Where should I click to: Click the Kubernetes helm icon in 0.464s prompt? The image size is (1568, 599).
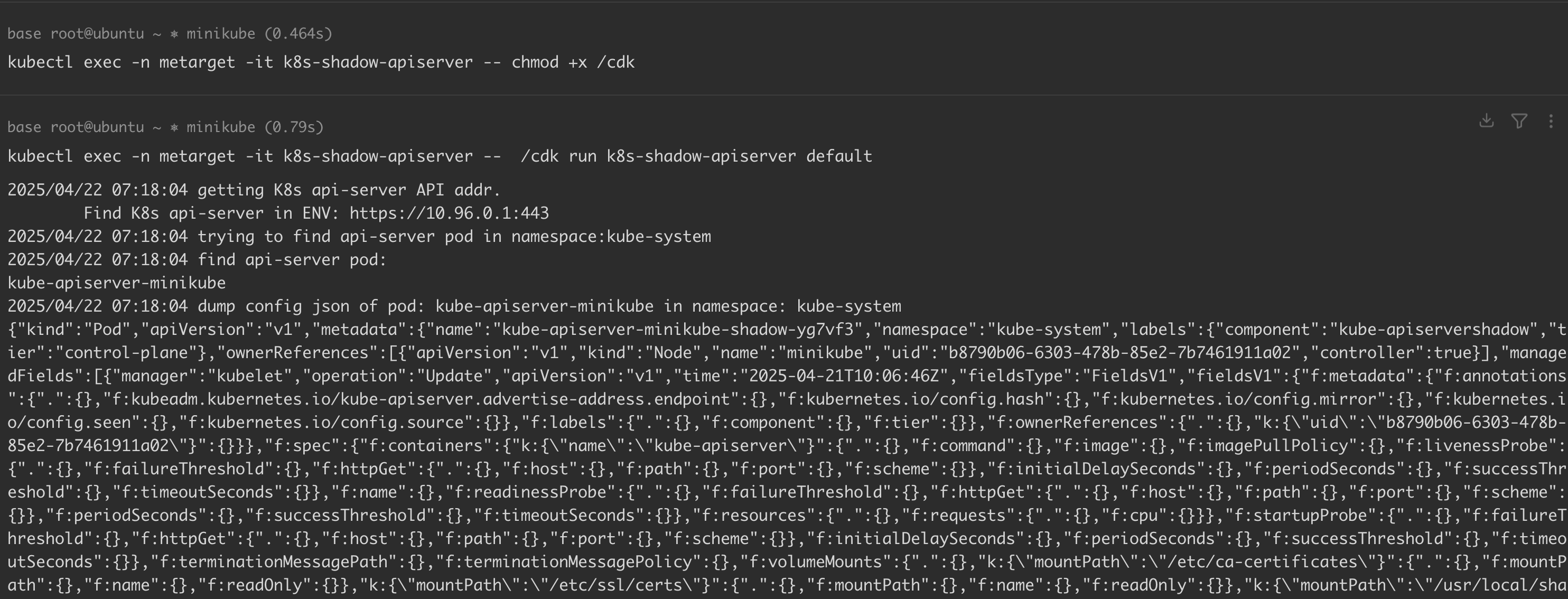(174, 34)
